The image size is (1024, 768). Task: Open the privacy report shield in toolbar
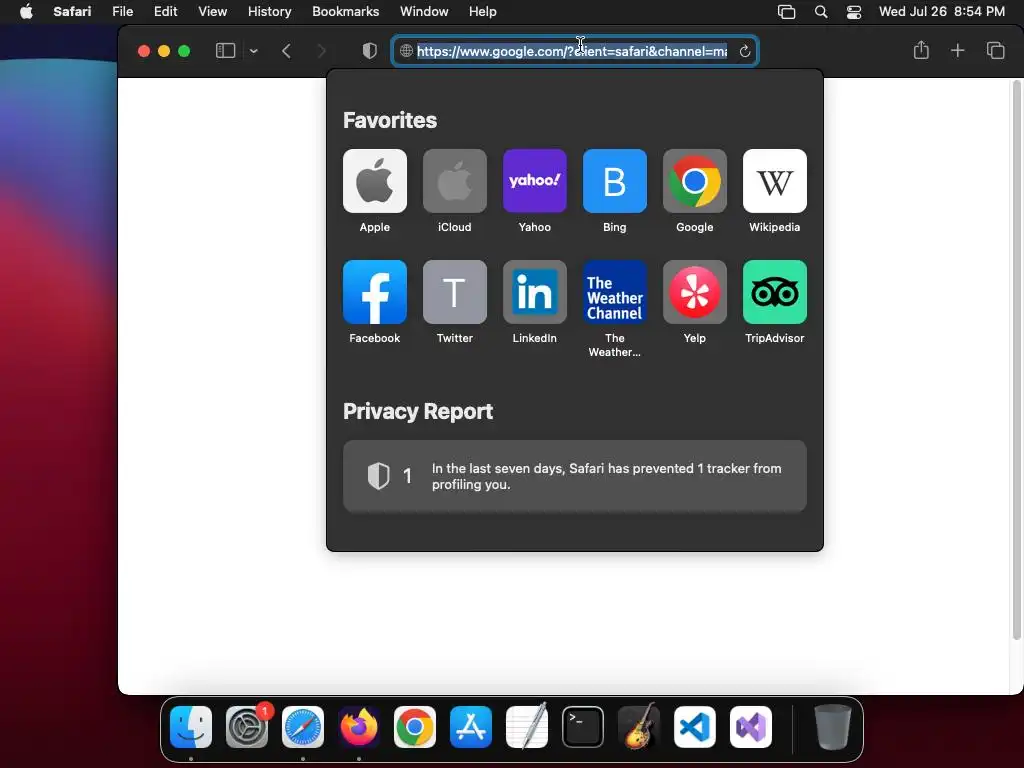click(370, 51)
